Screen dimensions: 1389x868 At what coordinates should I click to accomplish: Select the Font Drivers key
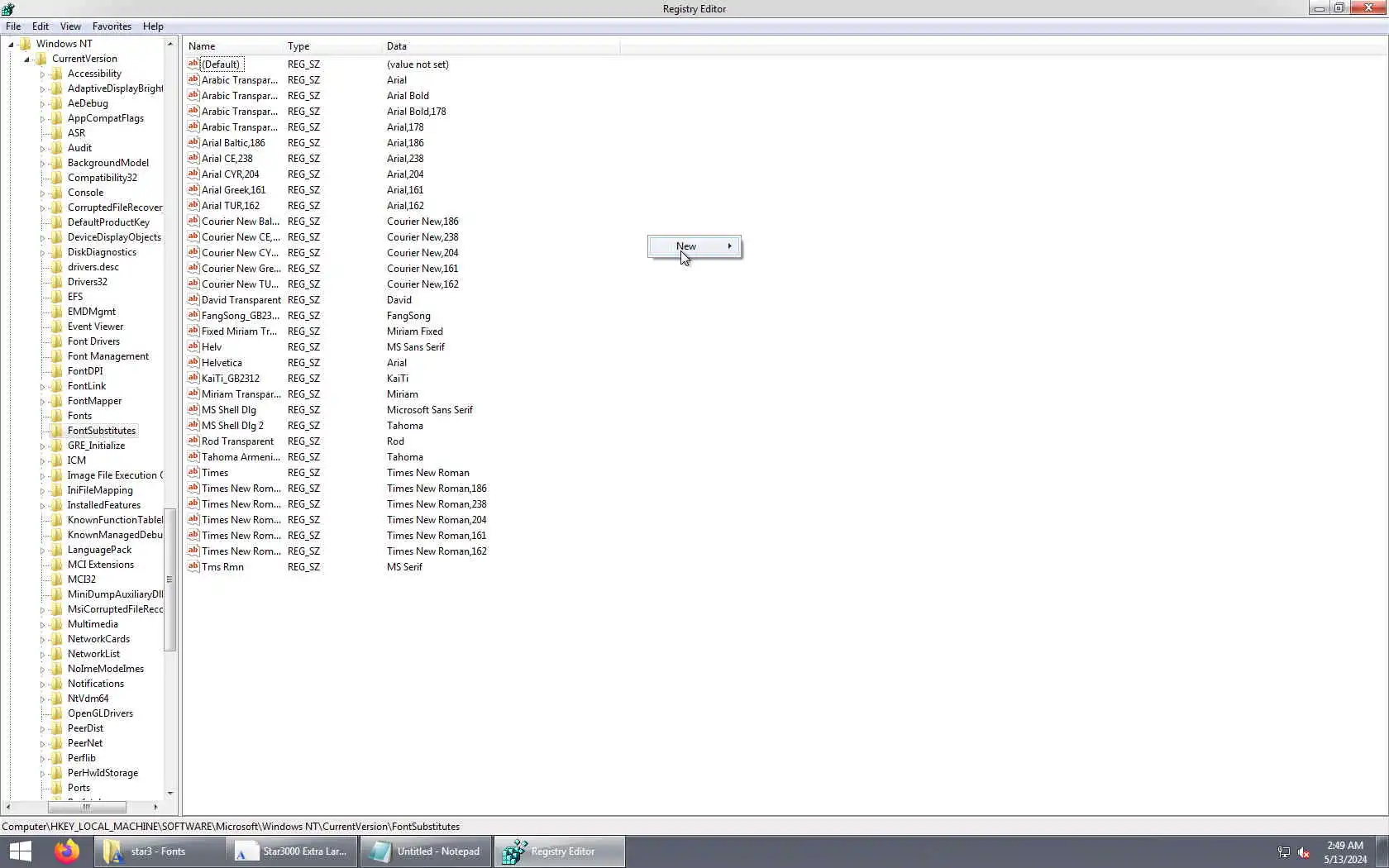93,341
